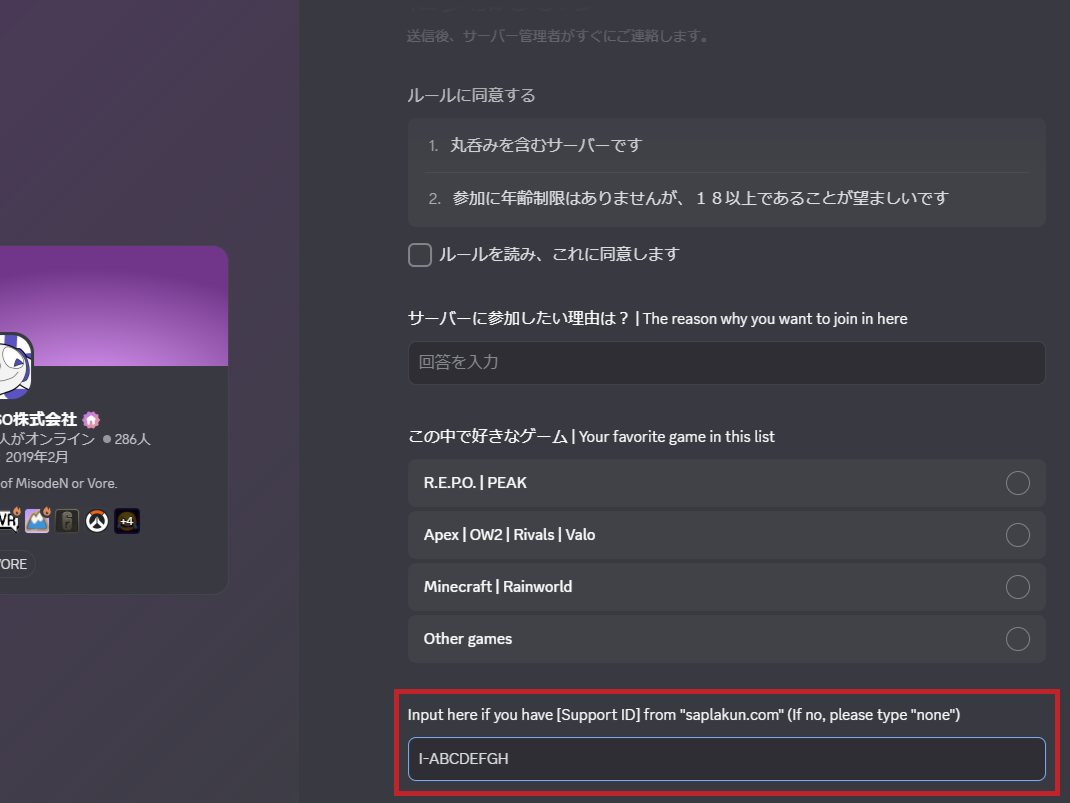The height and width of the screenshot is (803, 1070).
Task: Click the Overwatch logo icon
Action: (x=96, y=521)
